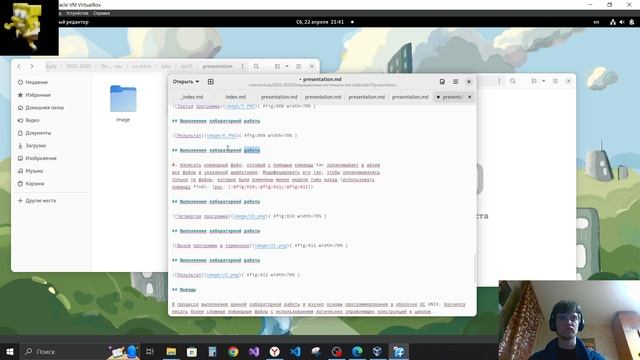Click the Вызов программы в терминале caption text
Image resolution: width=640 pixels, height=360 pixels.
pos(212,245)
